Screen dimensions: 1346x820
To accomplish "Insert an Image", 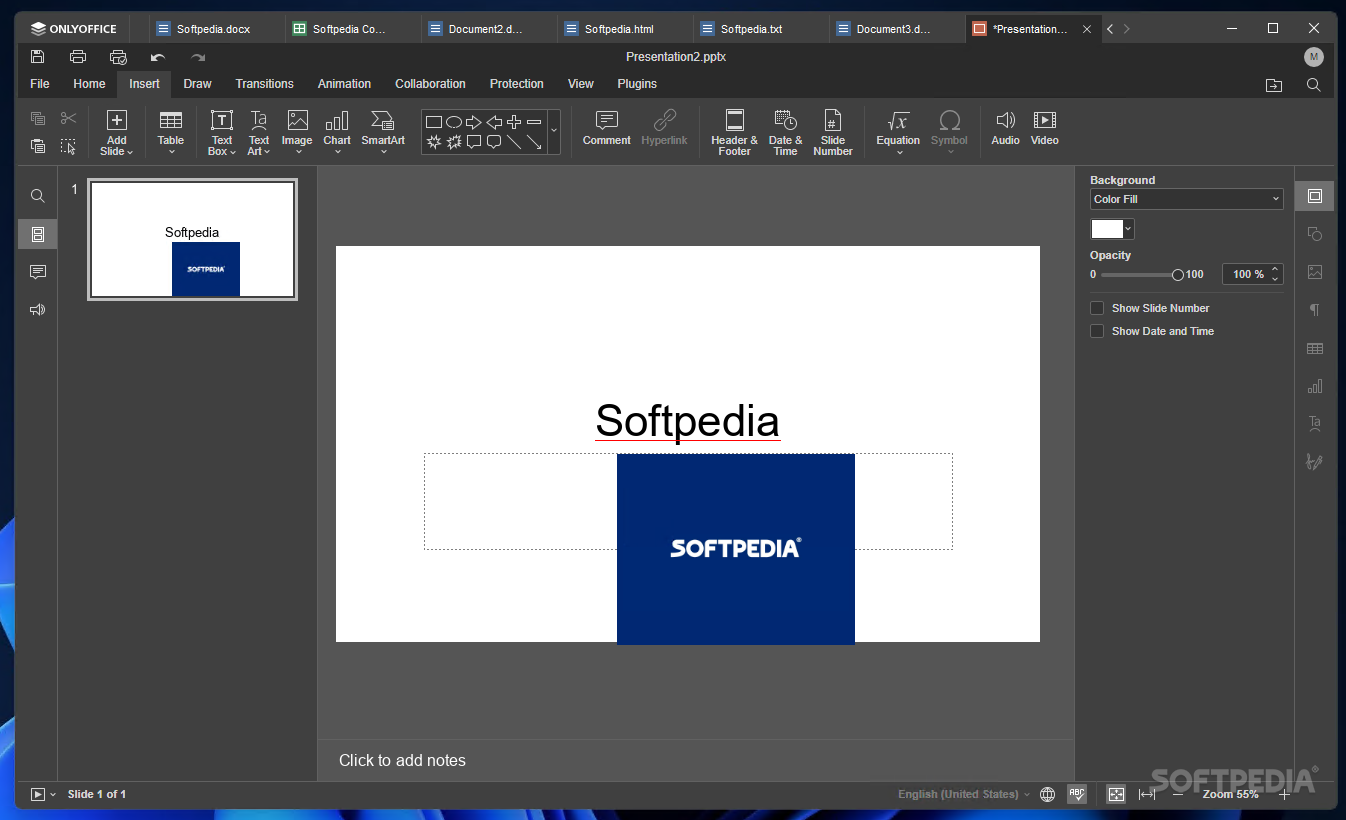I will click(x=297, y=133).
